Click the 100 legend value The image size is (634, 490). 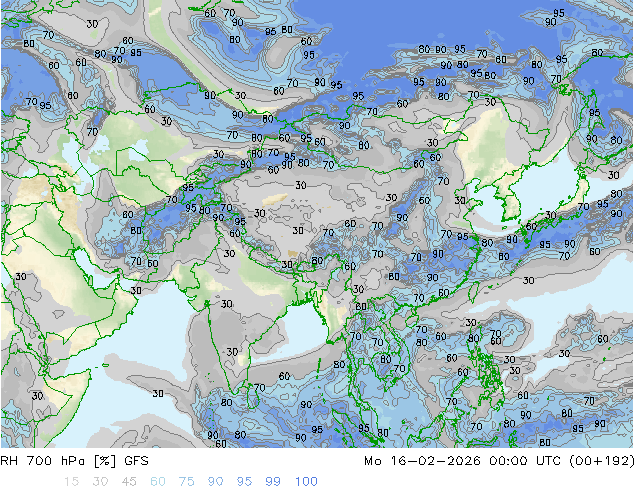point(306,482)
